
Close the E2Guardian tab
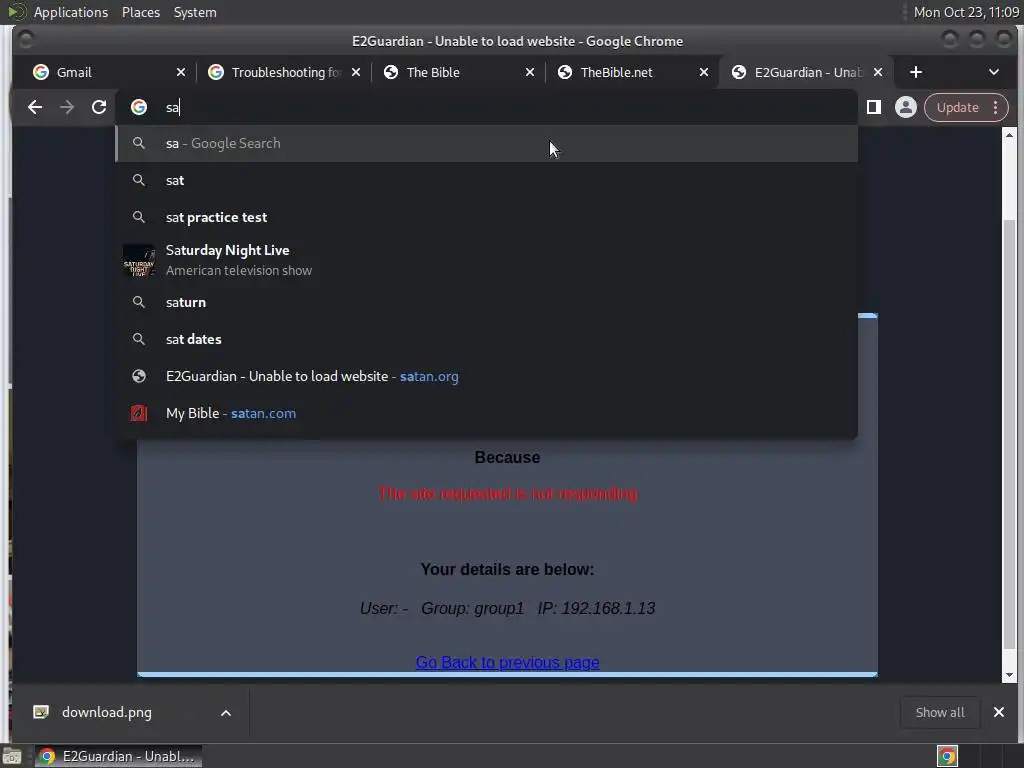[878, 72]
